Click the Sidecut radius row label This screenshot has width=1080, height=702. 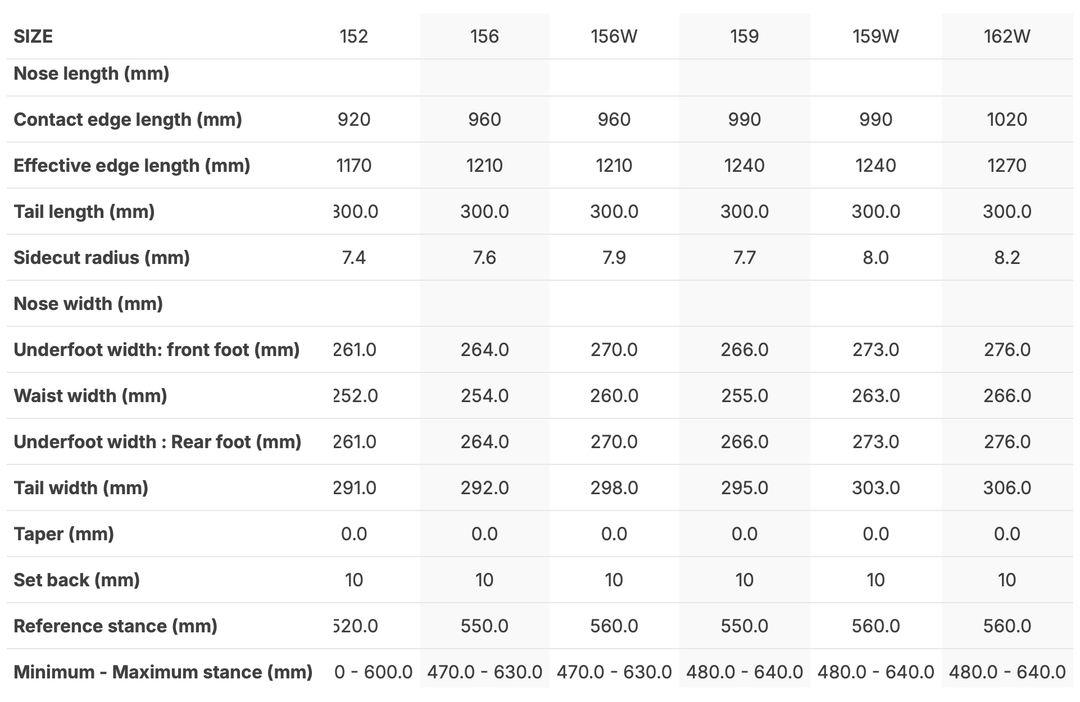click(x=102, y=257)
